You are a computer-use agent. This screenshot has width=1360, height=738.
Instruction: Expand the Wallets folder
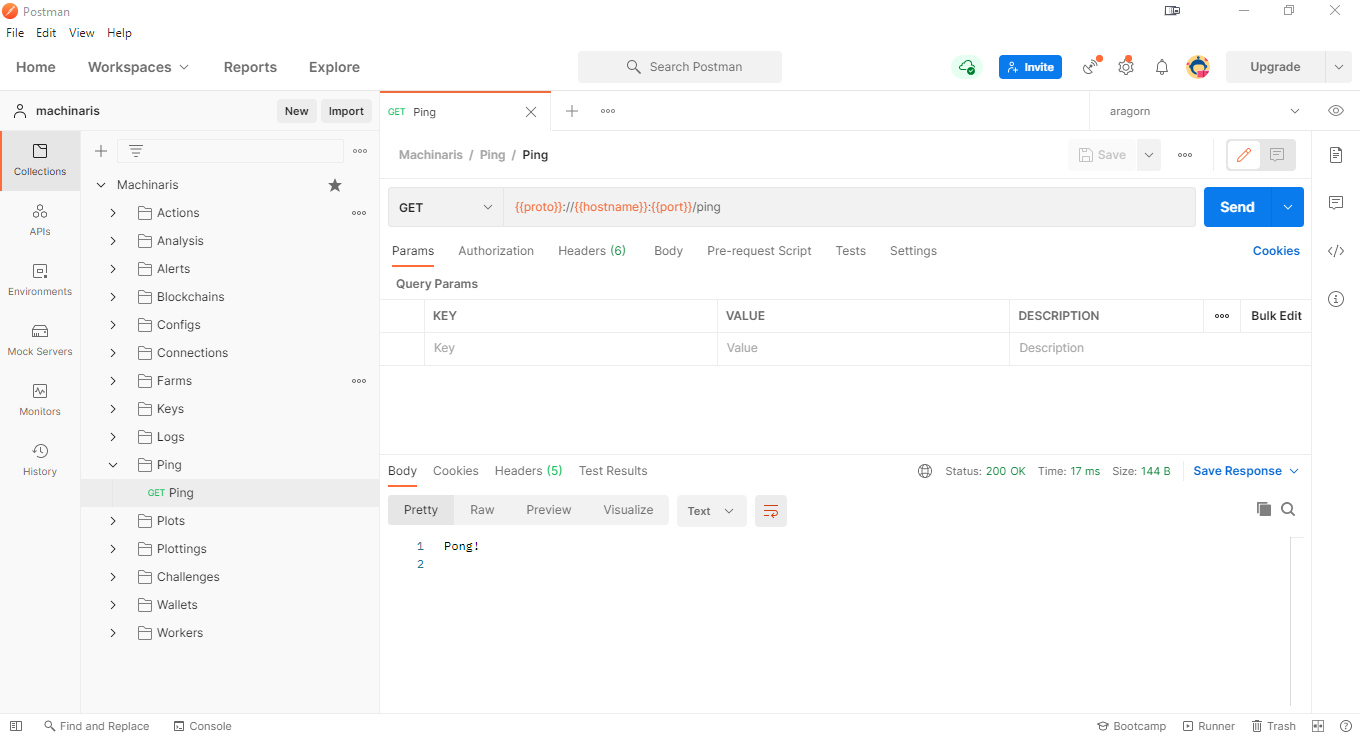[x=113, y=605]
